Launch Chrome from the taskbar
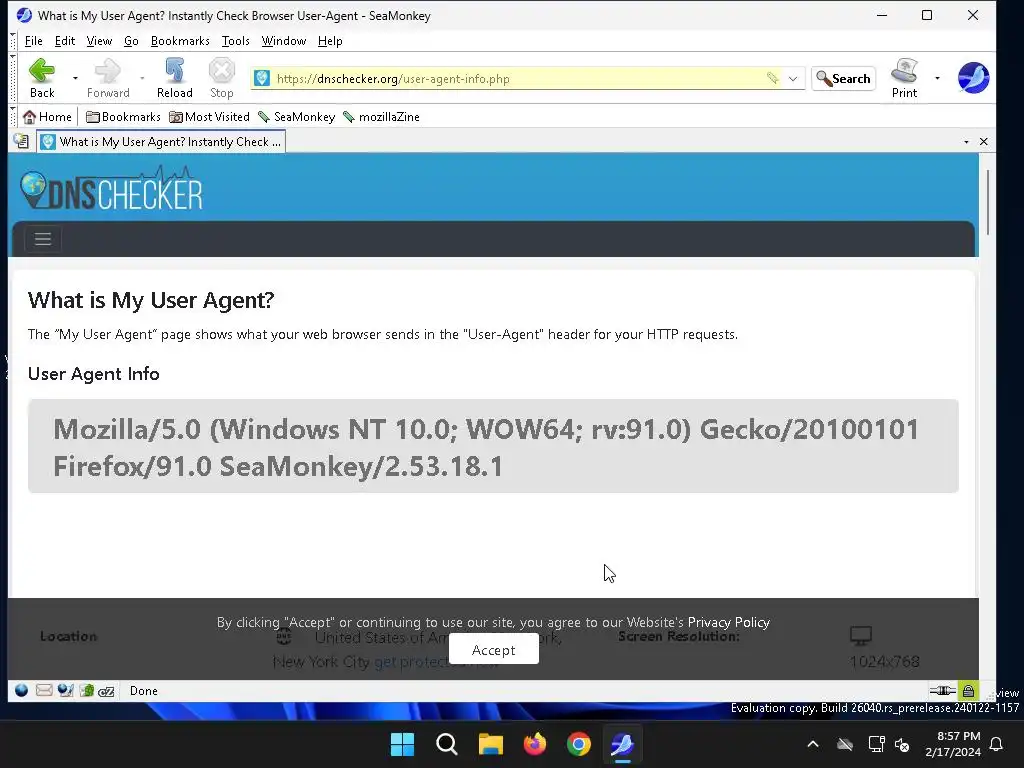Viewport: 1024px width, 768px height. (x=579, y=744)
